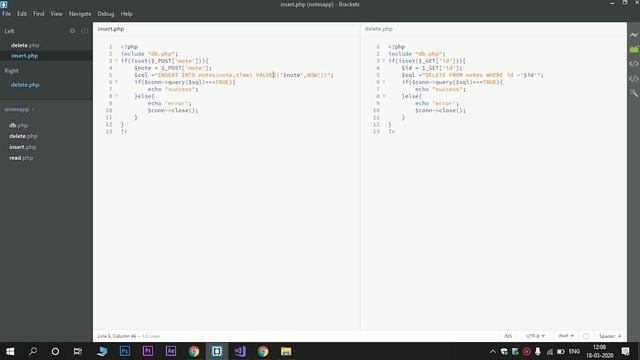Viewport: 640px width, 360px height.
Task: Open Task View on the taskbar
Action: click(x=78, y=351)
